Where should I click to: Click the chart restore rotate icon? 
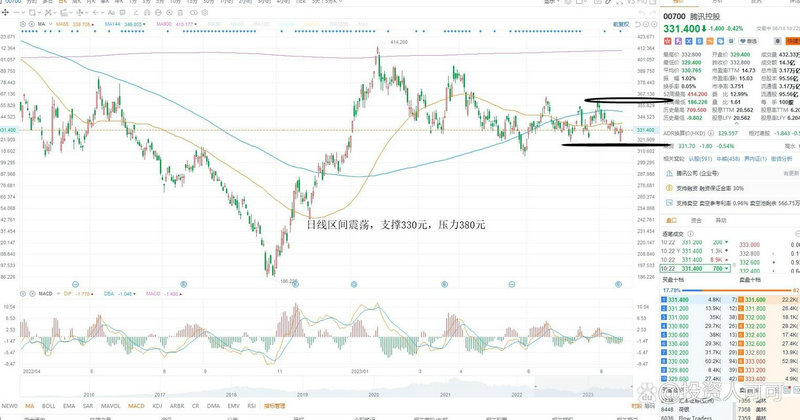[638, 24]
